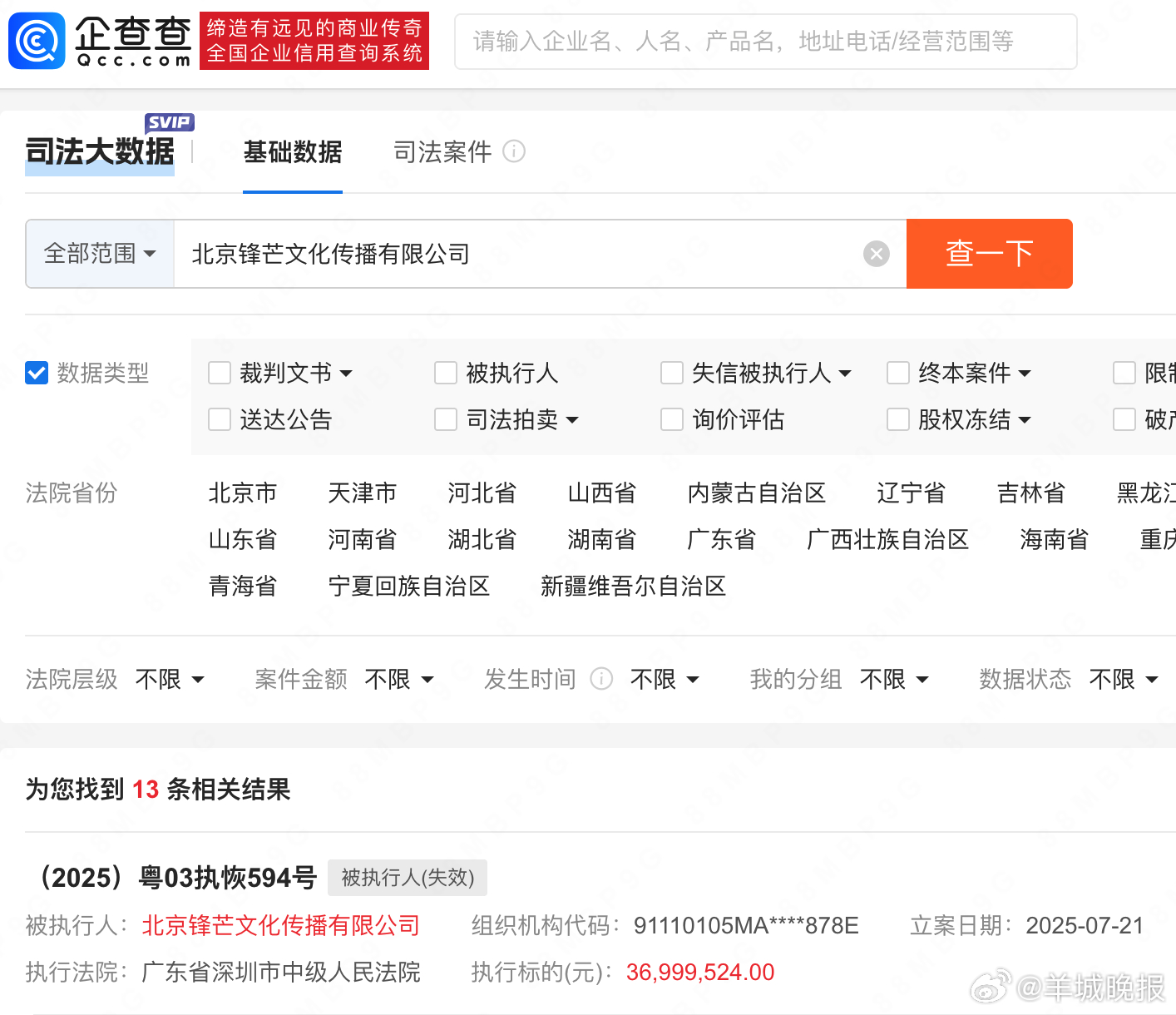Open the 案件金额 不限 dropdown
The width and height of the screenshot is (1176, 1015).
(399, 680)
